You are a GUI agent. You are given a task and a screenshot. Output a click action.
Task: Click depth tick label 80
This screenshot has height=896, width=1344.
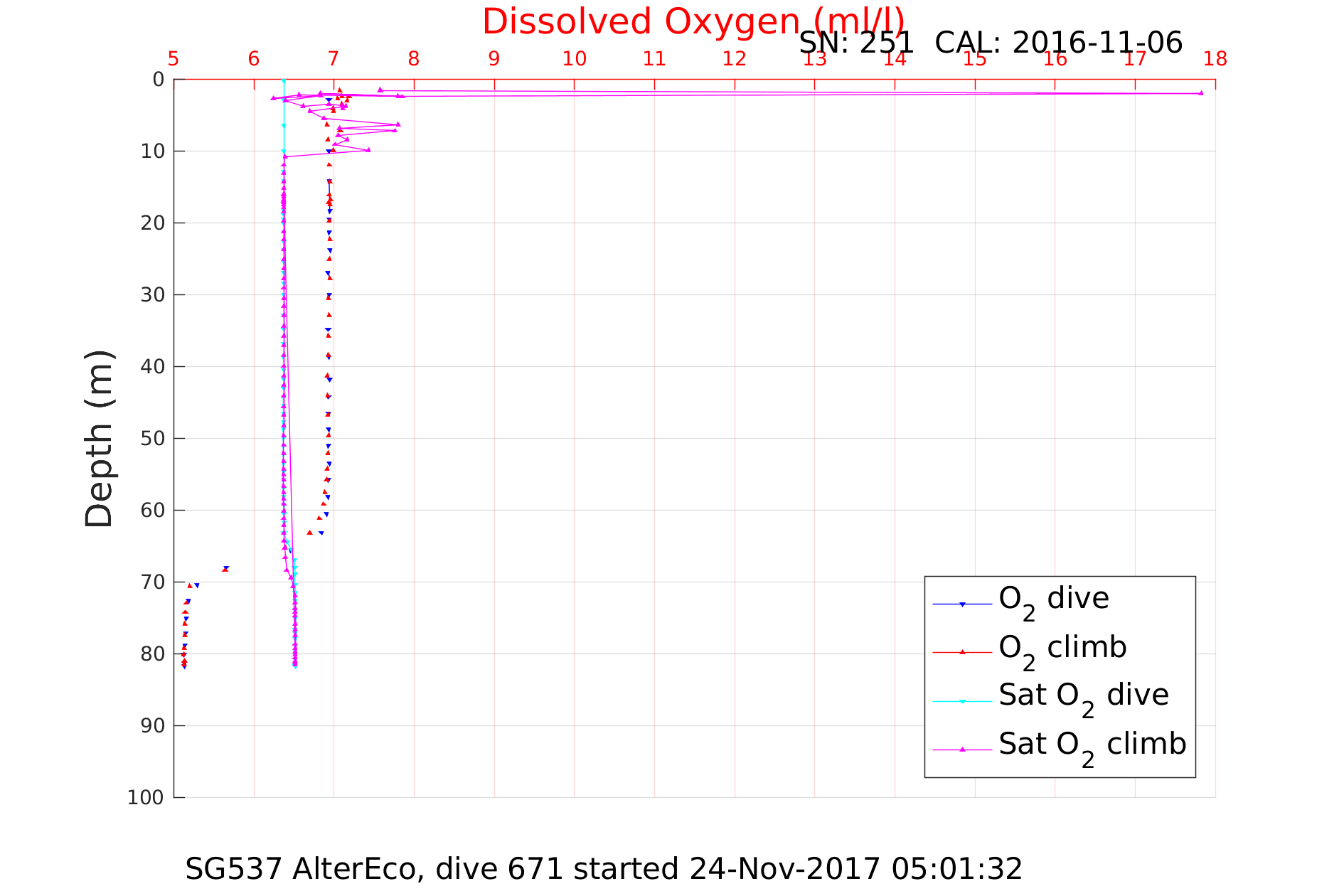pos(153,654)
